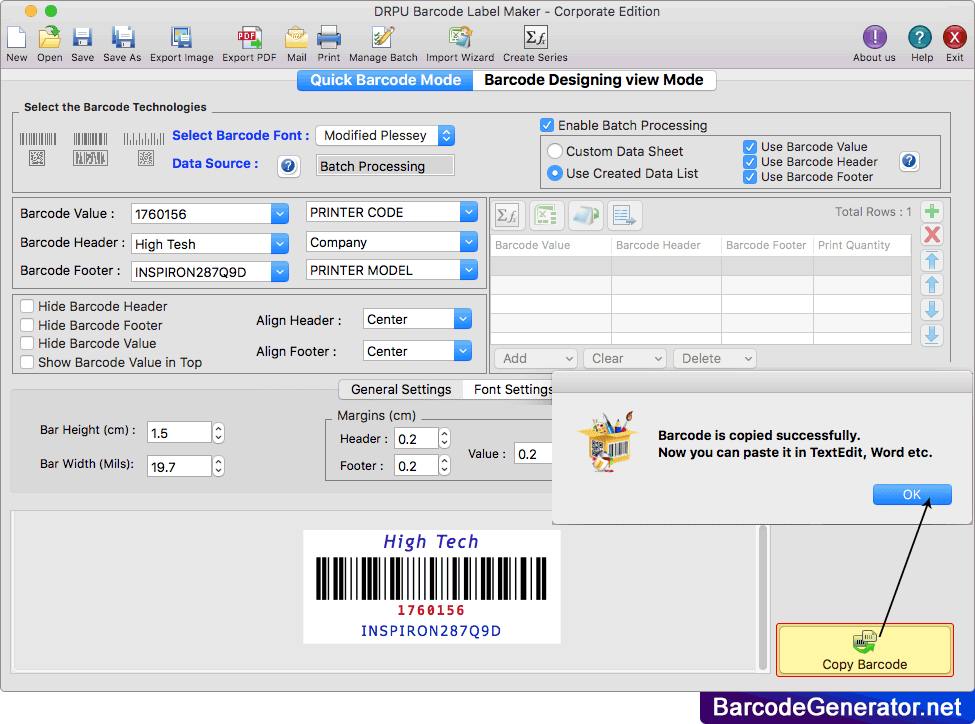
Task: Check Hide Barcode Header
Action: pyautogui.click(x=27, y=306)
